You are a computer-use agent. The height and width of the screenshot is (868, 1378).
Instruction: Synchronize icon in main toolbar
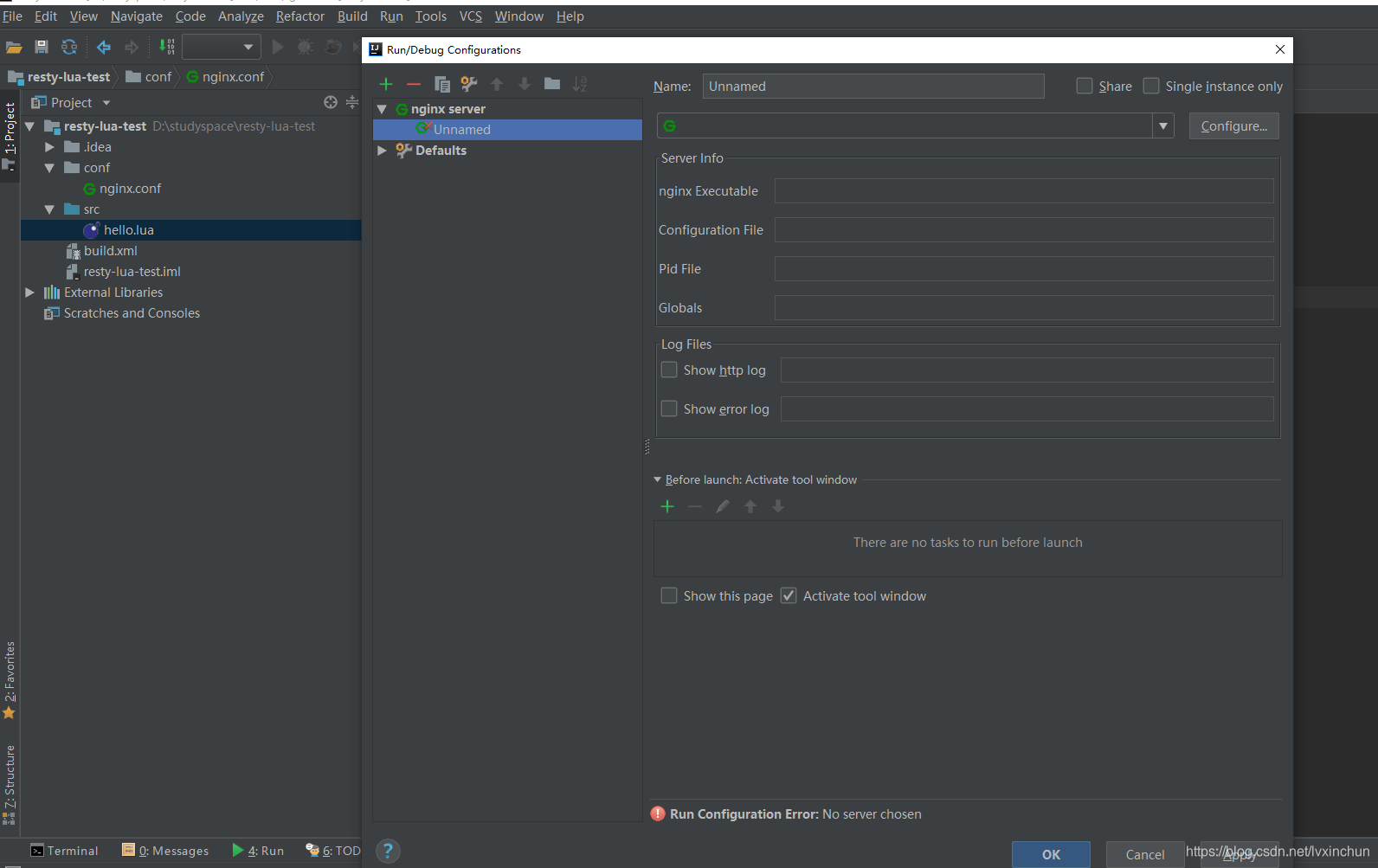pos(69,47)
